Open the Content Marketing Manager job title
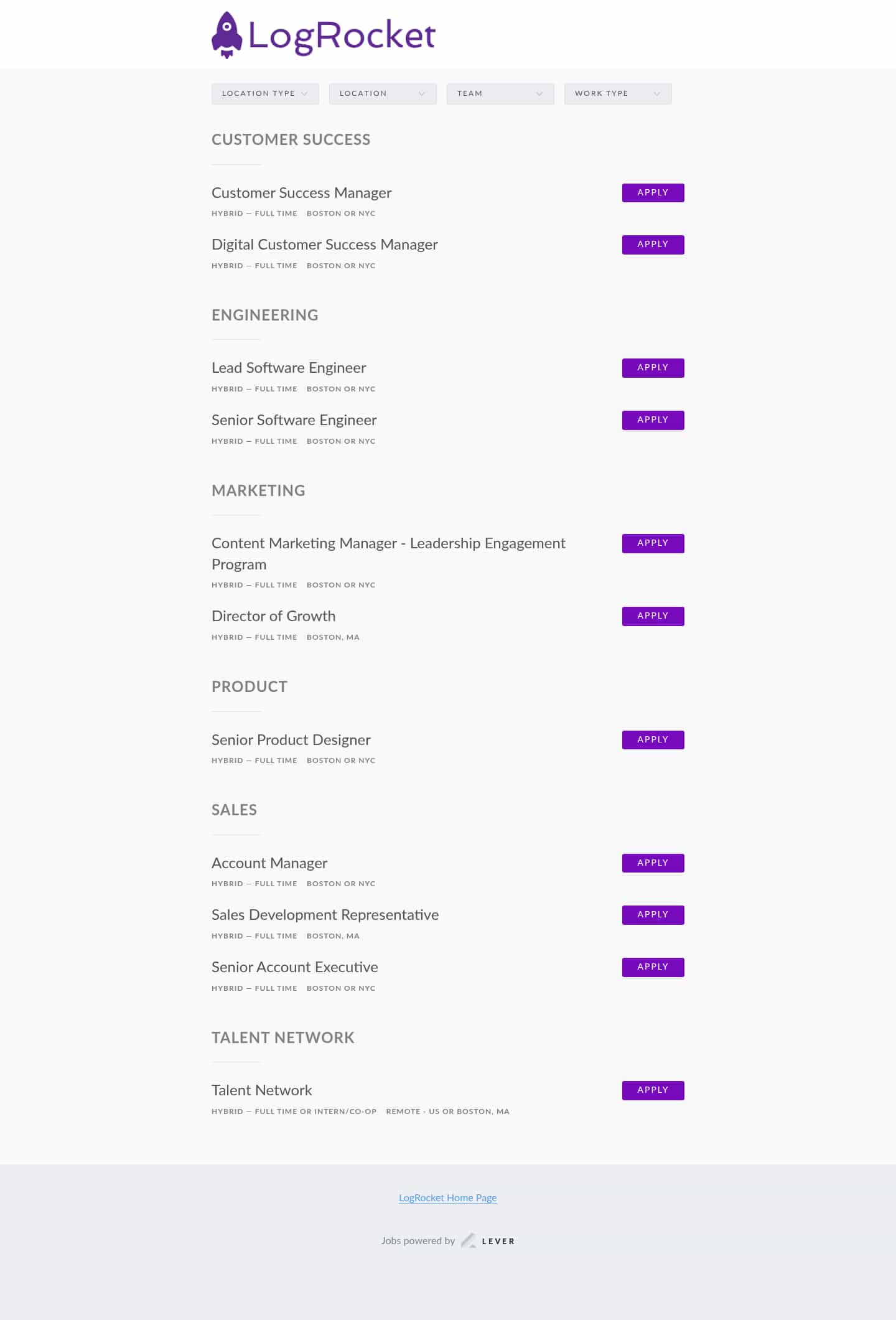The height and width of the screenshot is (1320, 896). click(388, 544)
